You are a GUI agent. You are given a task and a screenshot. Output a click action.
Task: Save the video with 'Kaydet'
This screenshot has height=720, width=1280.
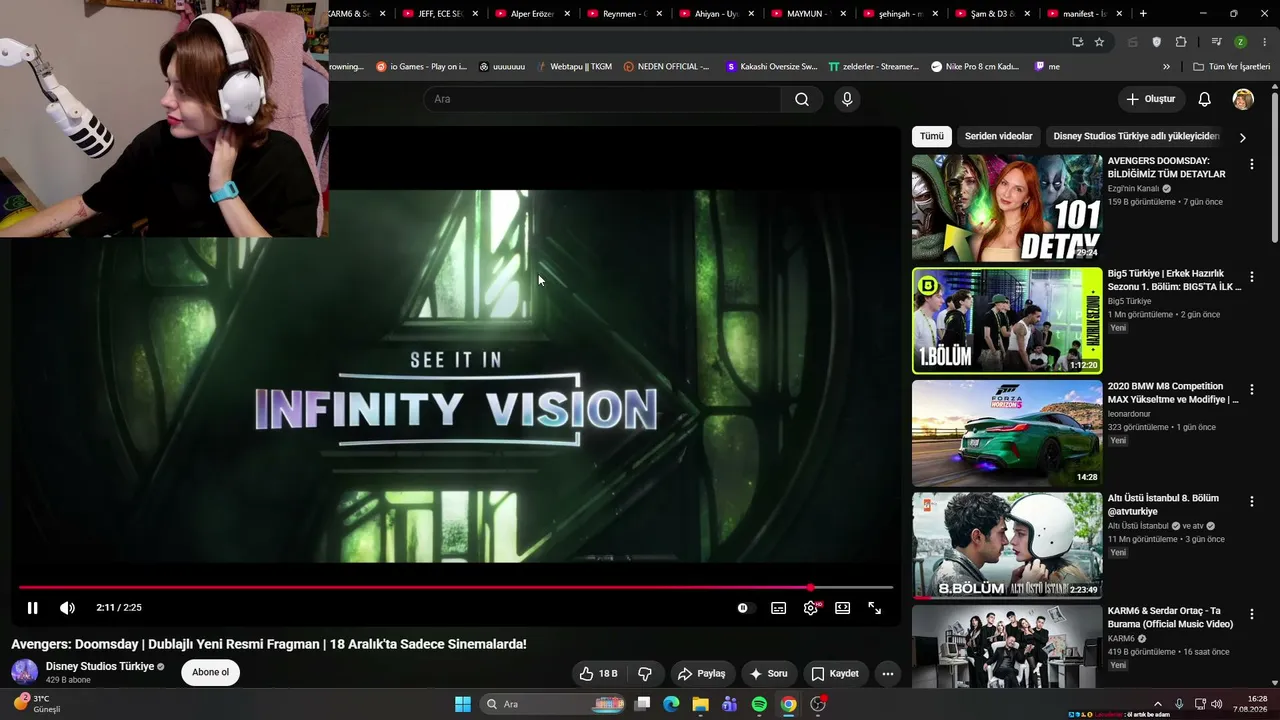pos(835,674)
